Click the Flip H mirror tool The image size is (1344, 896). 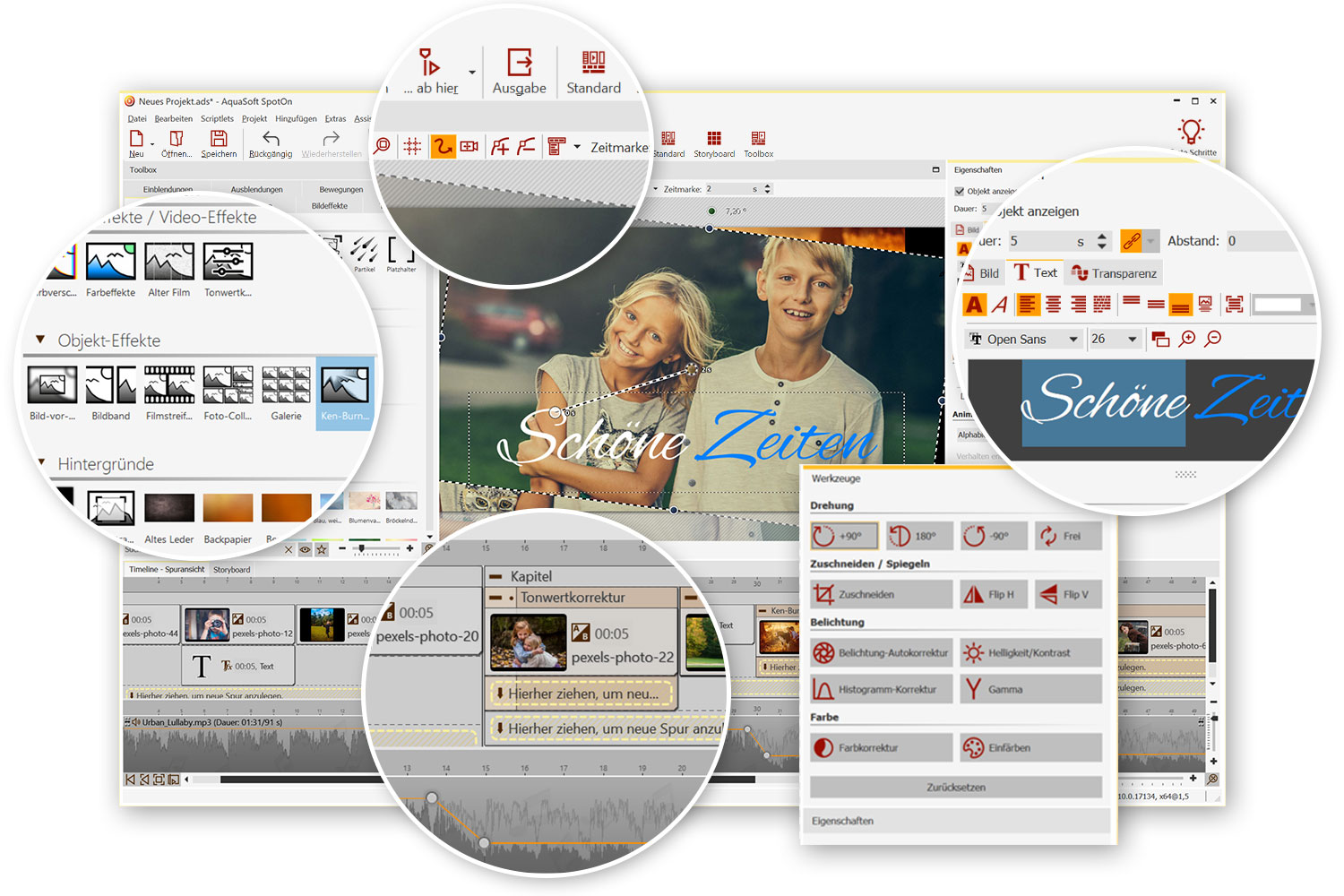(993, 594)
